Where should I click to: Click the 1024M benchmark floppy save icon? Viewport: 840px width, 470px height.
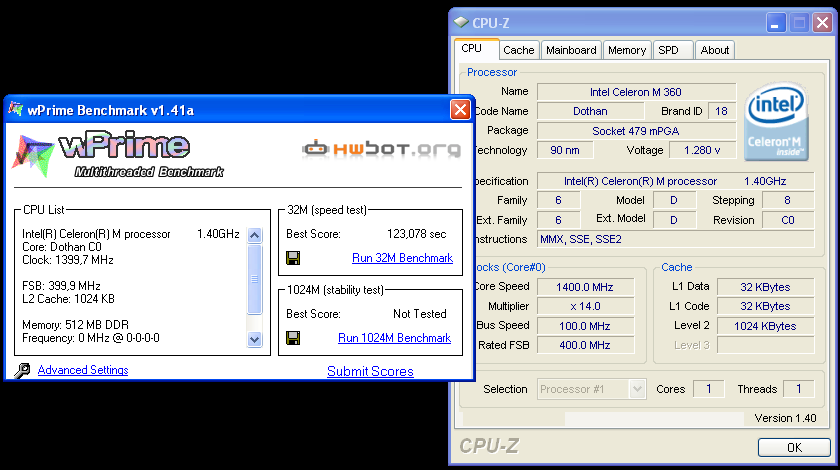[x=293, y=338]
